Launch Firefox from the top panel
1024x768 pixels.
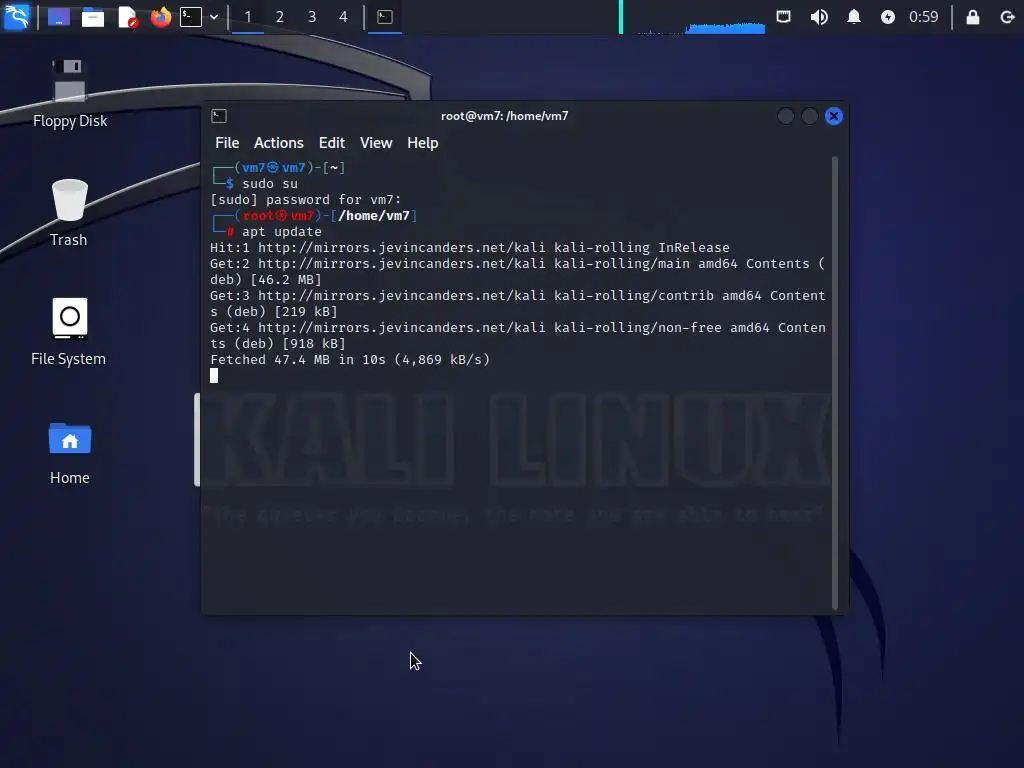161,16
